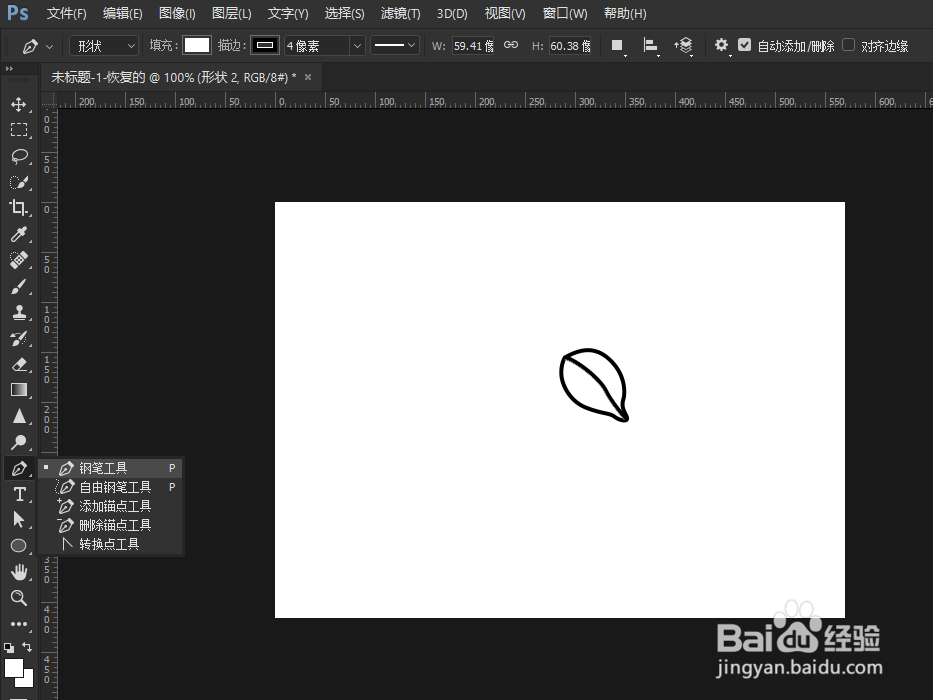
Task: Click the Pen tool in toolbar
Action: point(18,468)
